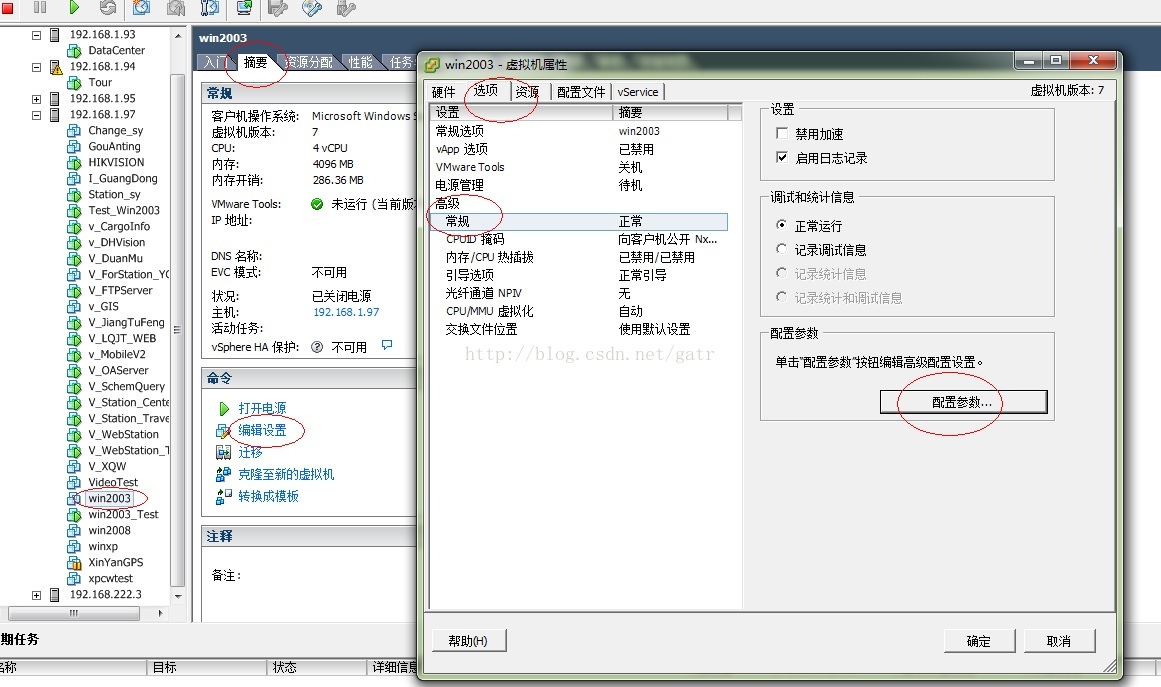Click the blue comment icon by vSphere HA
1161x687 pixels.
pos(387,345)
